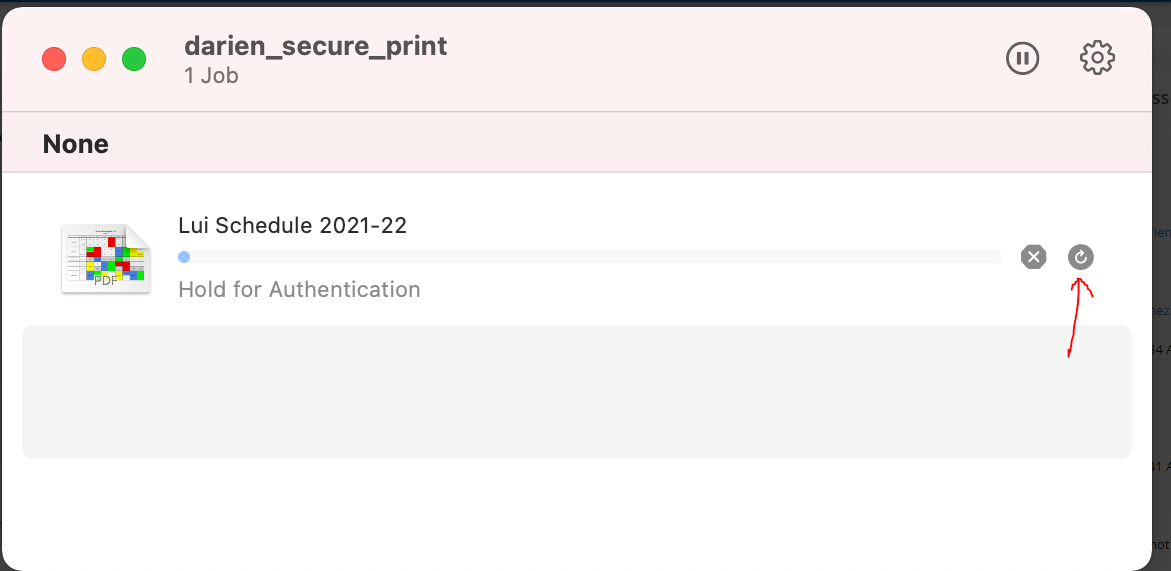Resume the held job with circular arrow

pos(1081,257)
